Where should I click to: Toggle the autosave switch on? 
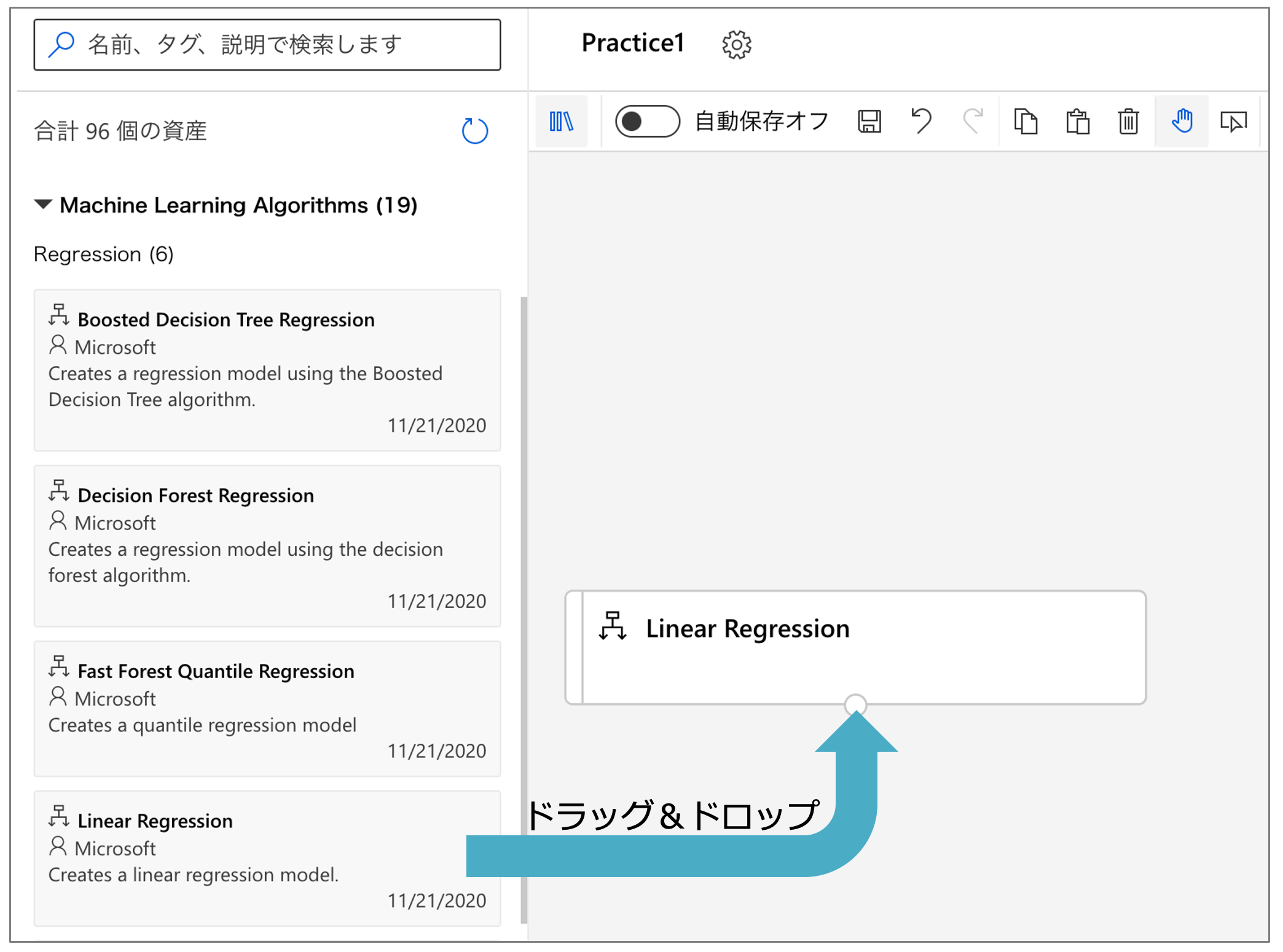[647, 121]
